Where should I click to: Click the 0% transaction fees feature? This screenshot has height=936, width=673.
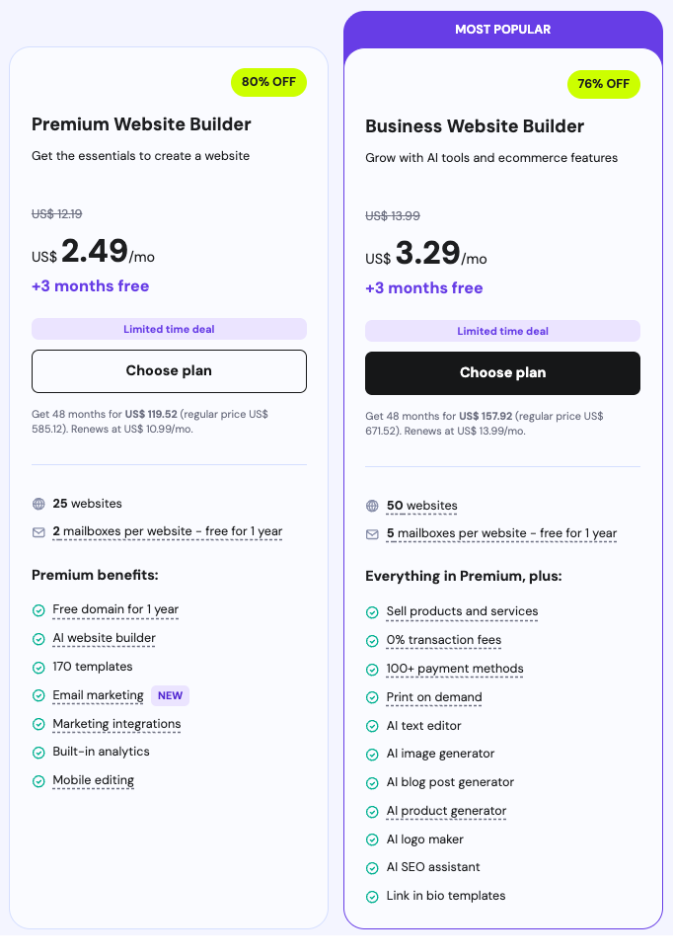[444, 640]
